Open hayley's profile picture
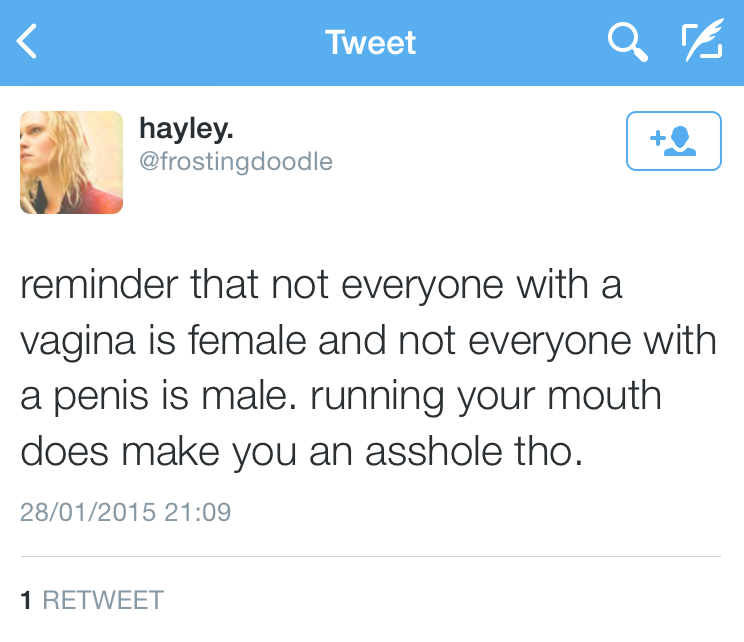 (72, 161)
